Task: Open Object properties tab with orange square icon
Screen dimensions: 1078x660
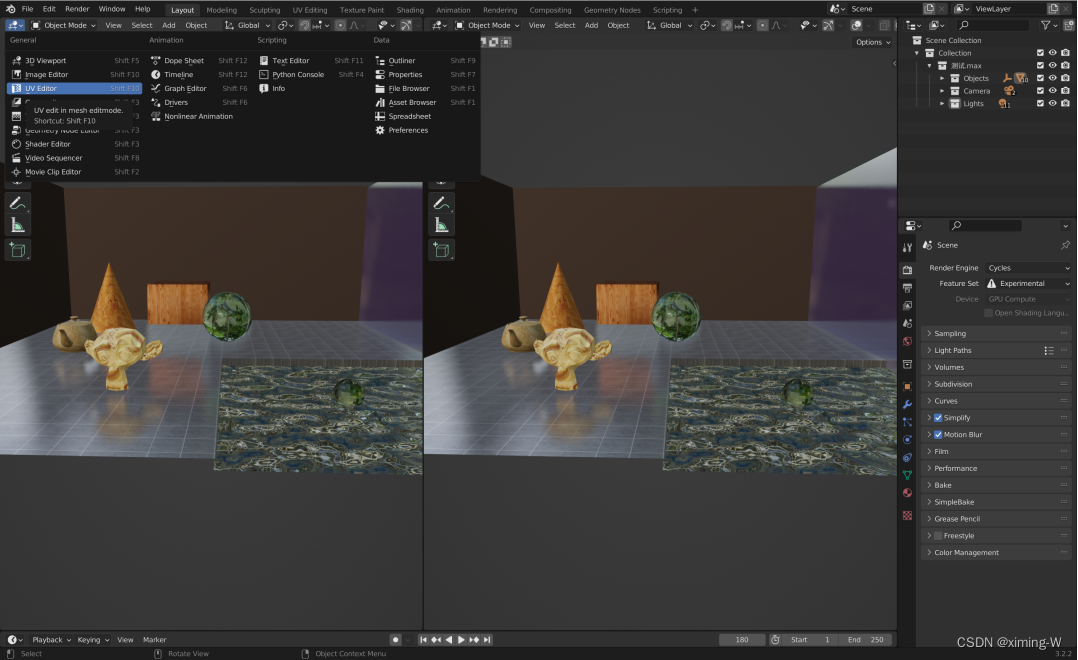Action: [x=908, y=386]
